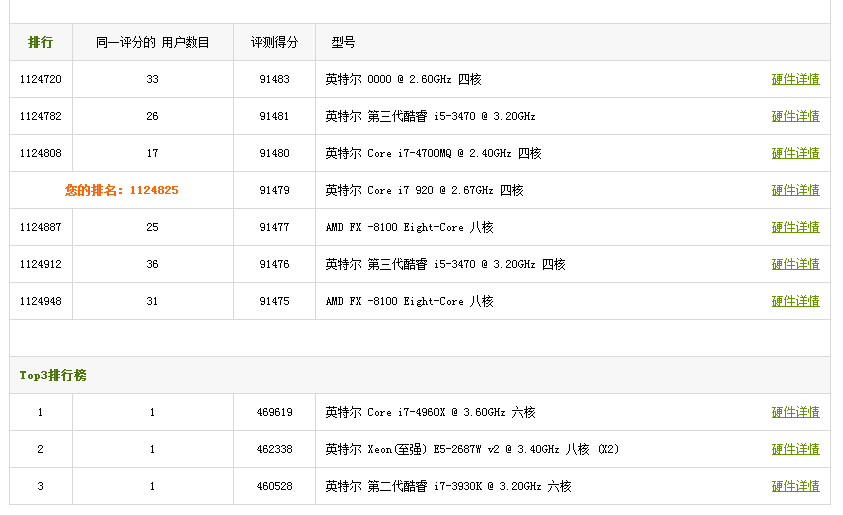The image size is (843, 516).
Task: Click the 469619 score cell
Action: tap(274, 412)
